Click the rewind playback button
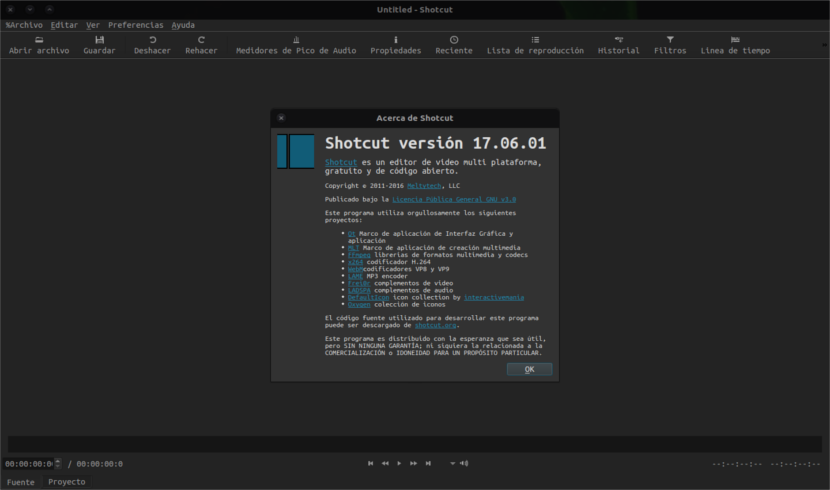The height and width of the screenshot is (490, 830). pos(385,464)
